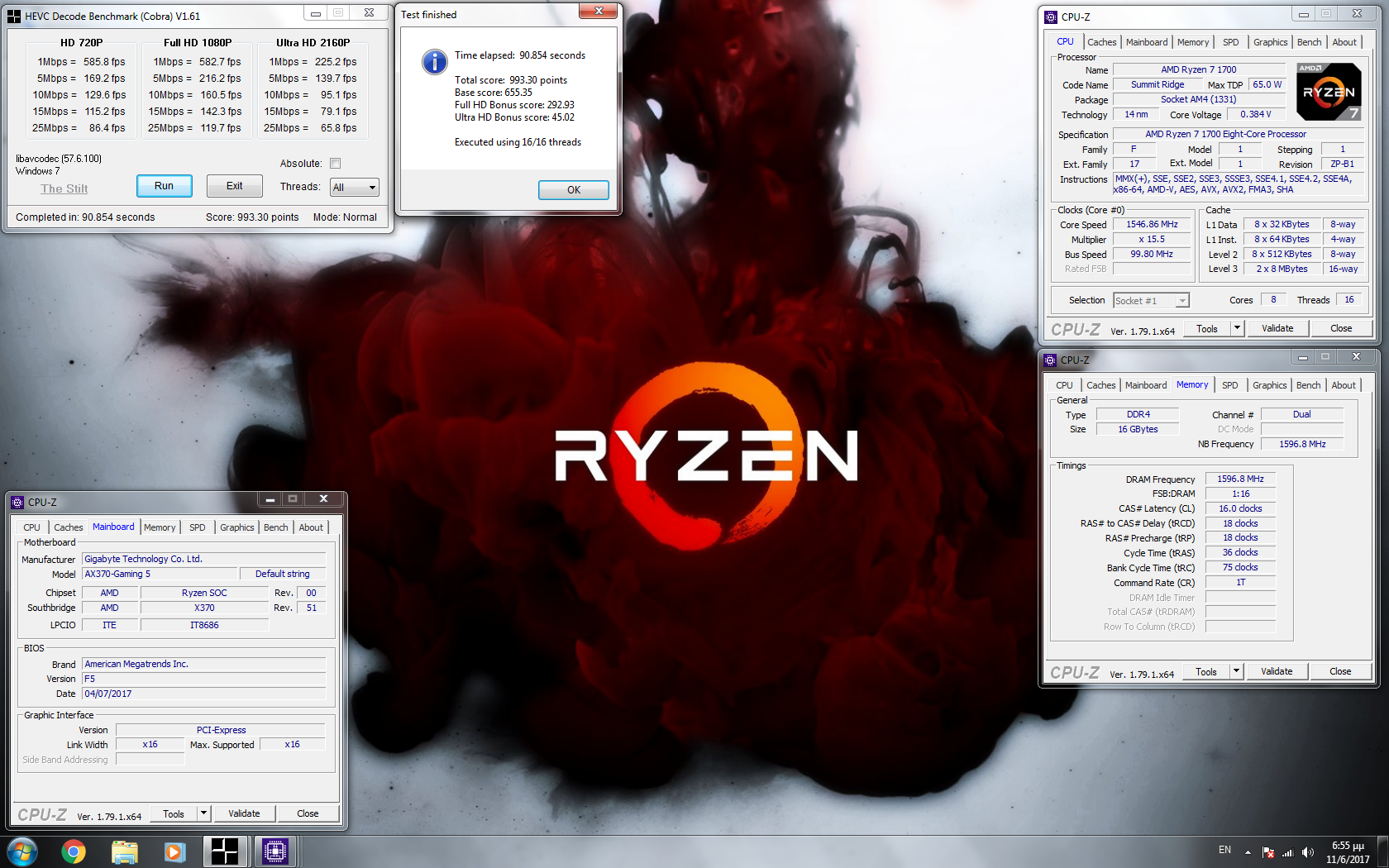Expand Tools arrow in top CPU-Z window
Viewport: 1389px width, 868px height.
pyautogui.click(x=1237, y=328)
